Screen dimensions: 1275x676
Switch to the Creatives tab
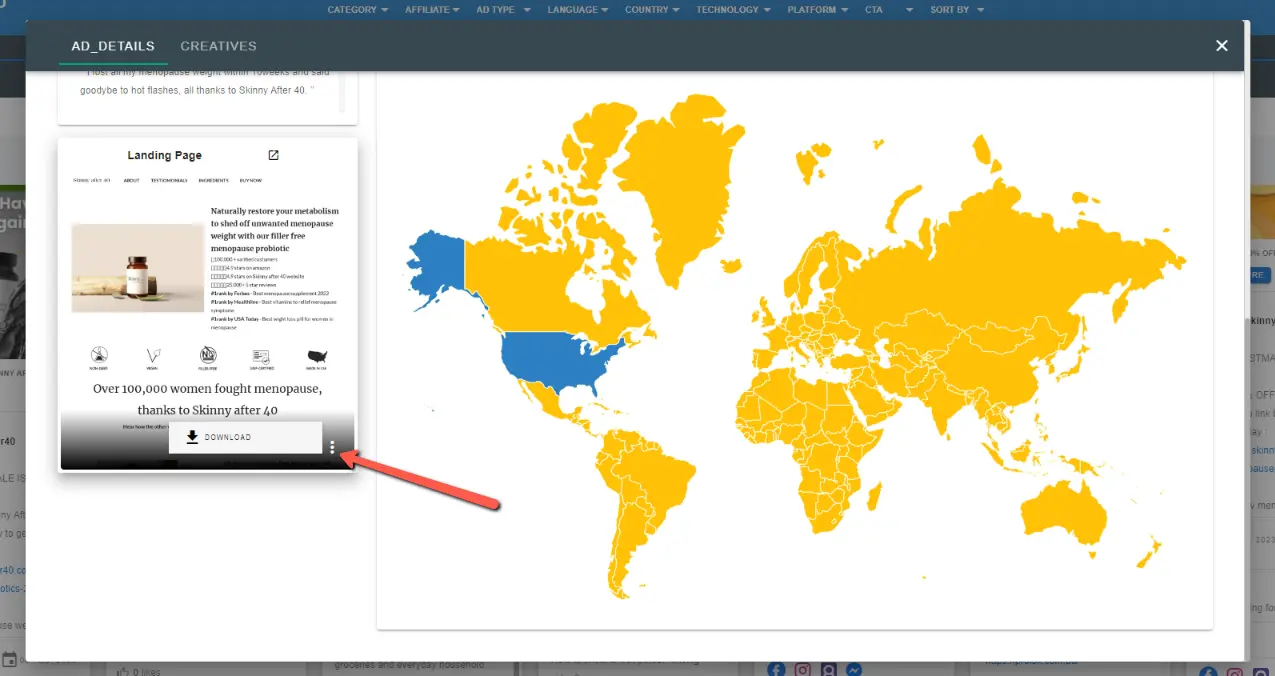click(x=218, y=46)
